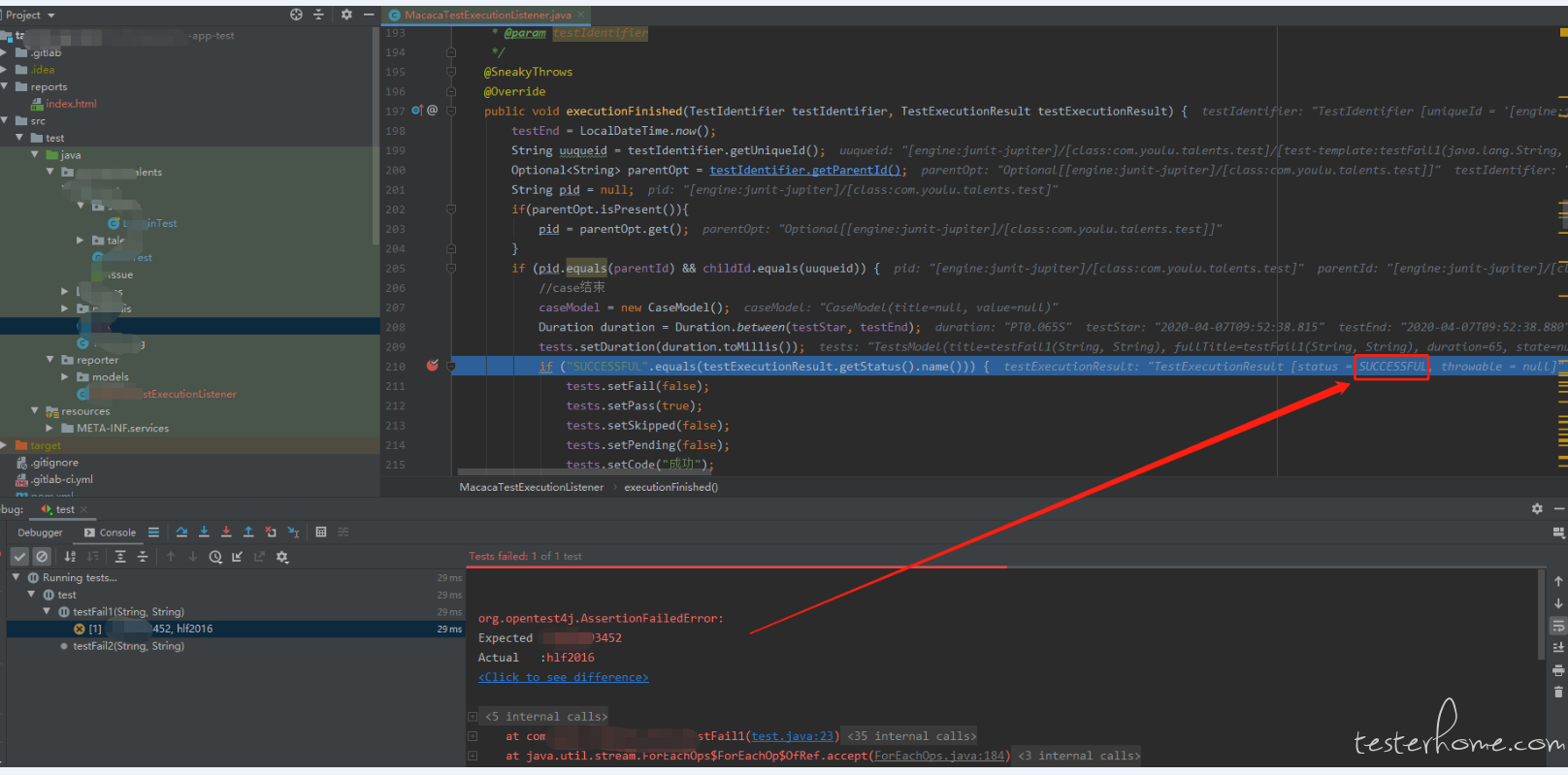Click the Drop Frame icon
The width and height of the screenshot is (1568, 775).
(x=271, y=532)
